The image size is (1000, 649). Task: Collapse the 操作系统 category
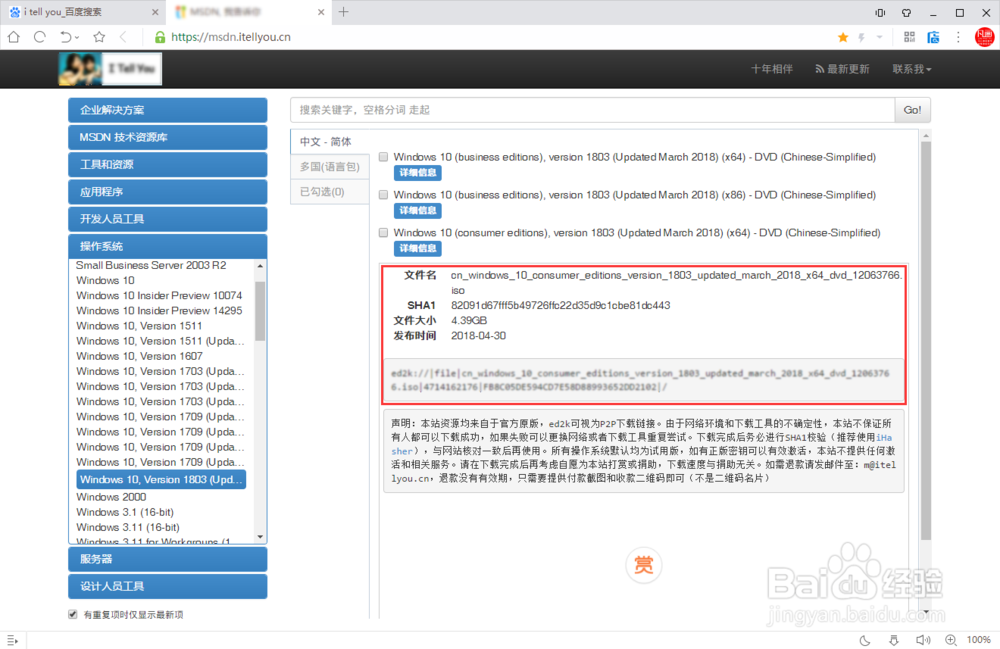[168, 246]
